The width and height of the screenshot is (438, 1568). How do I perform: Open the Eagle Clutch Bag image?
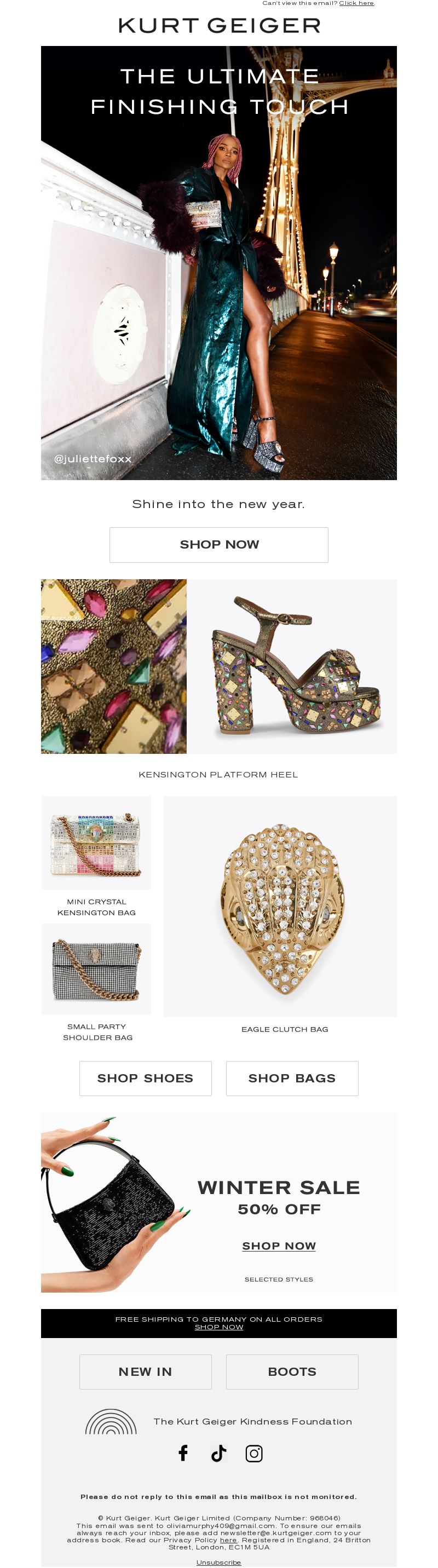pos(280,906)
